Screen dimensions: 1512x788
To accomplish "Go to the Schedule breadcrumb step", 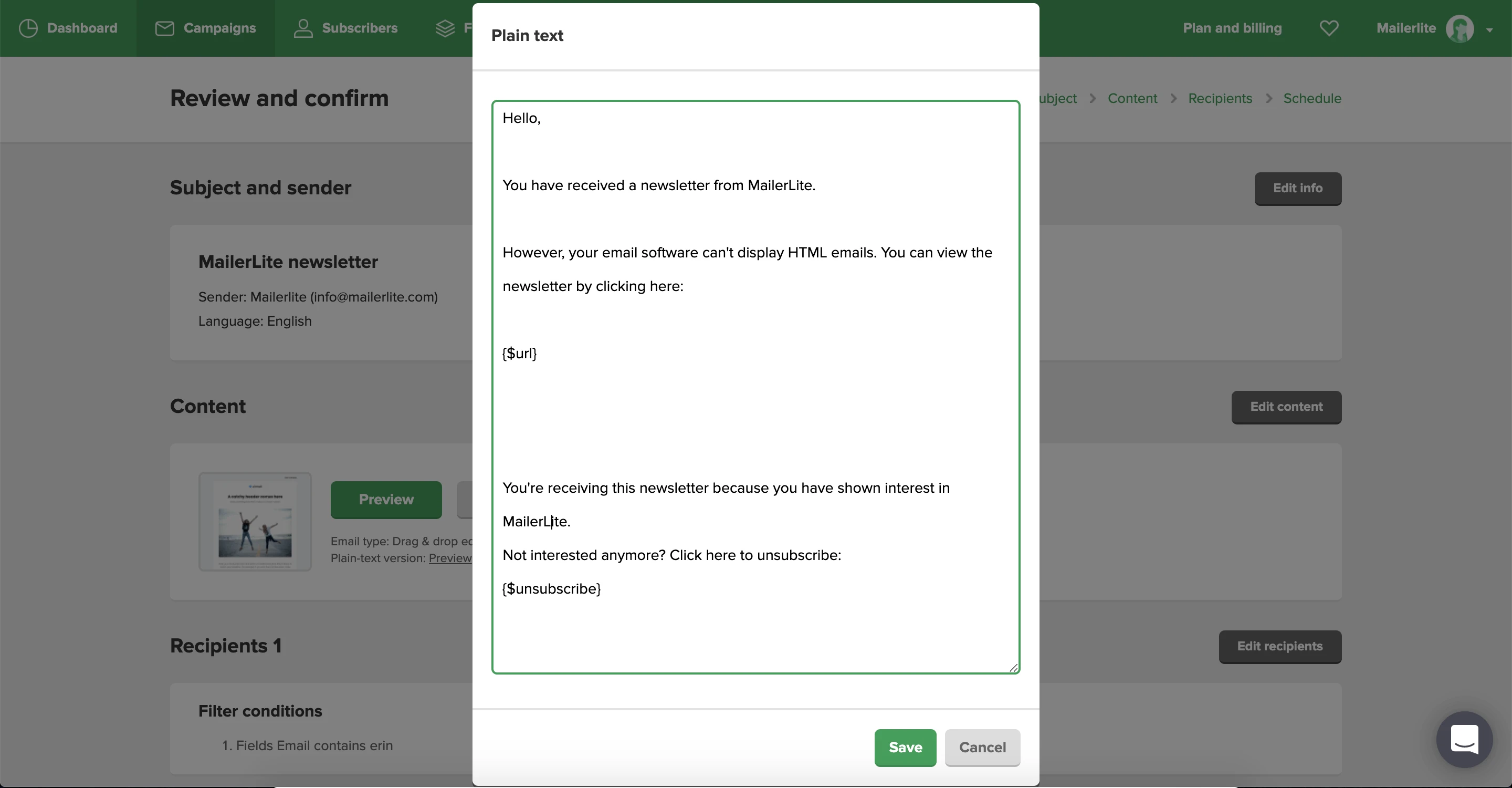I will 1312,98.
